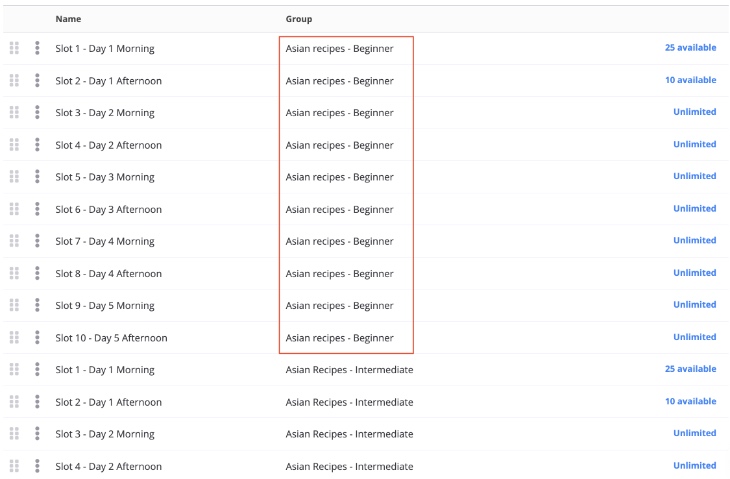Image resolution: width=730 pixels, height=479 pixels.
Task: Click 'Asian recipes - Beginner' in Slot 10 row
Action: pyautogui.click(x=339, y=337)
